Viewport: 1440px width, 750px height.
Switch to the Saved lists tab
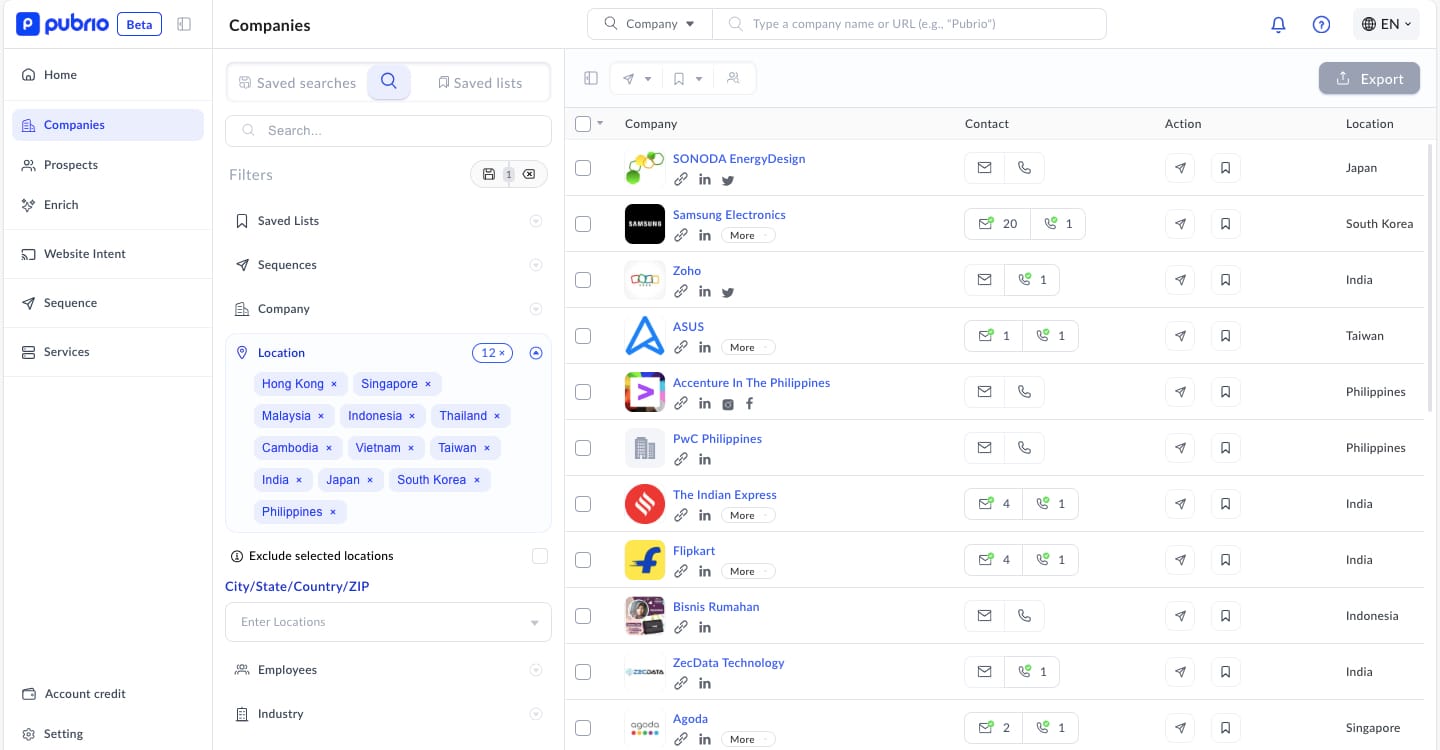pos(480,83)
